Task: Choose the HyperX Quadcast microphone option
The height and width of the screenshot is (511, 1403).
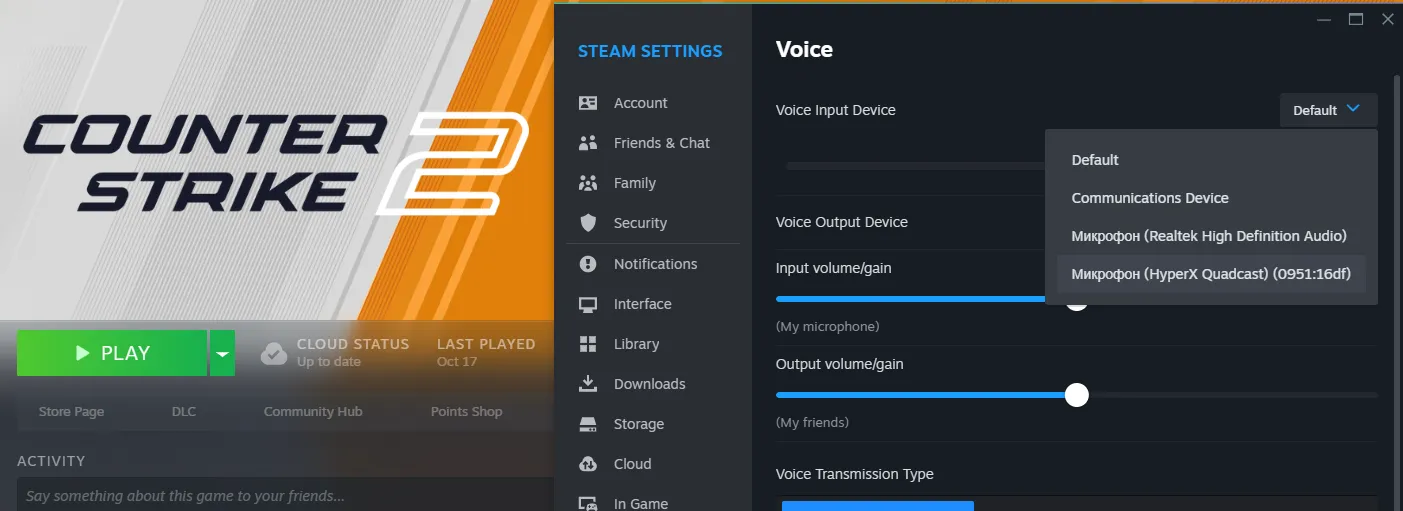Action: 1211,274
